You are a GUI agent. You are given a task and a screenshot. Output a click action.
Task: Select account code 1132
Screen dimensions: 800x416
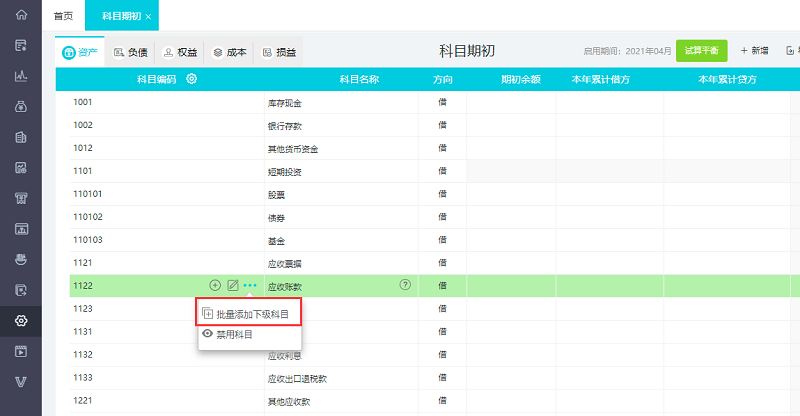click(83, 355)
